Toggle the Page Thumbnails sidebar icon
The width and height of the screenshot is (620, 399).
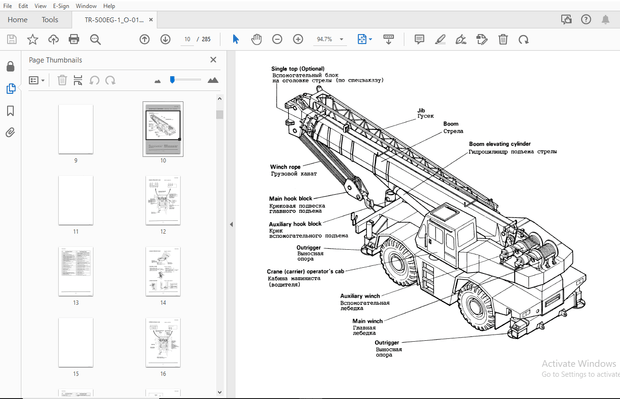pos(11,89)
